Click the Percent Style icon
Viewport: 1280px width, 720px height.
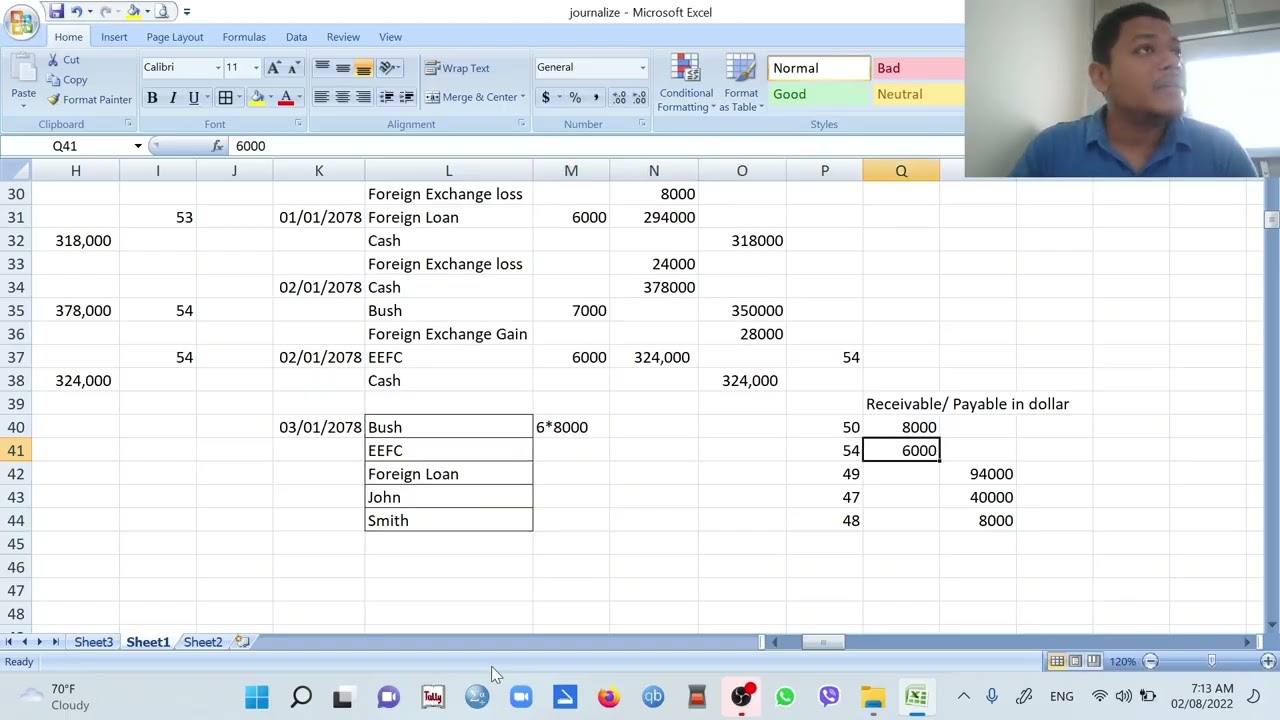575,98
